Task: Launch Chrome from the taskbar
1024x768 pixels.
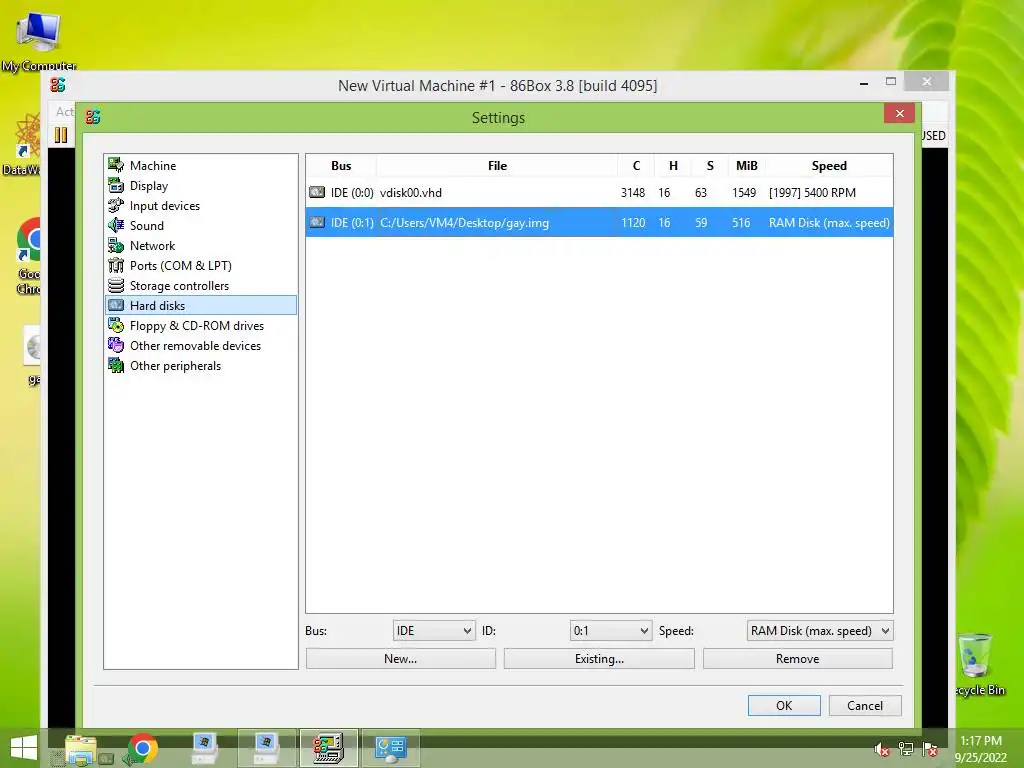Action: tap(142, 748)
